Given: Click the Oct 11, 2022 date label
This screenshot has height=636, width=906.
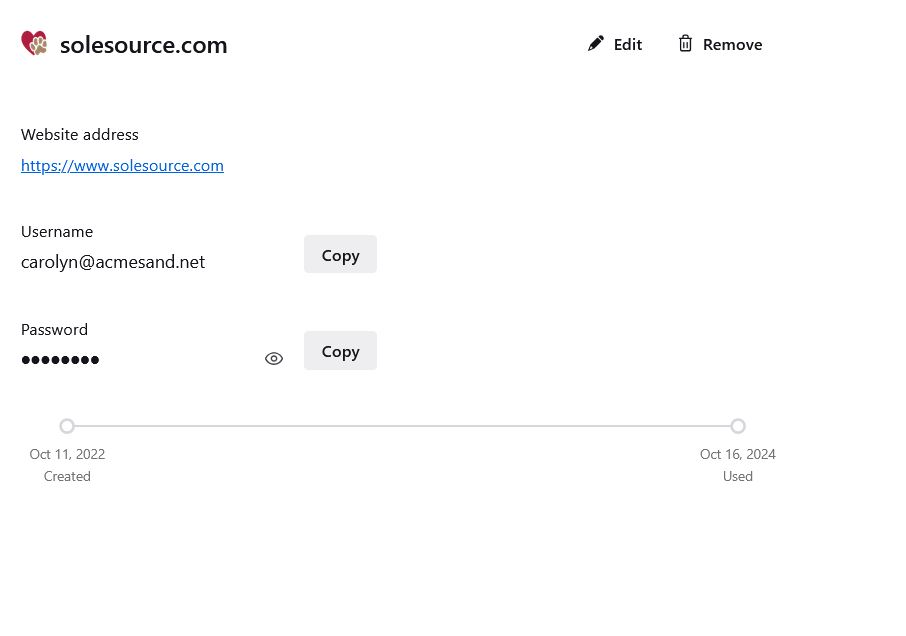Looking at the screenshot, I should pyautogui.click(x=67, y=455).
